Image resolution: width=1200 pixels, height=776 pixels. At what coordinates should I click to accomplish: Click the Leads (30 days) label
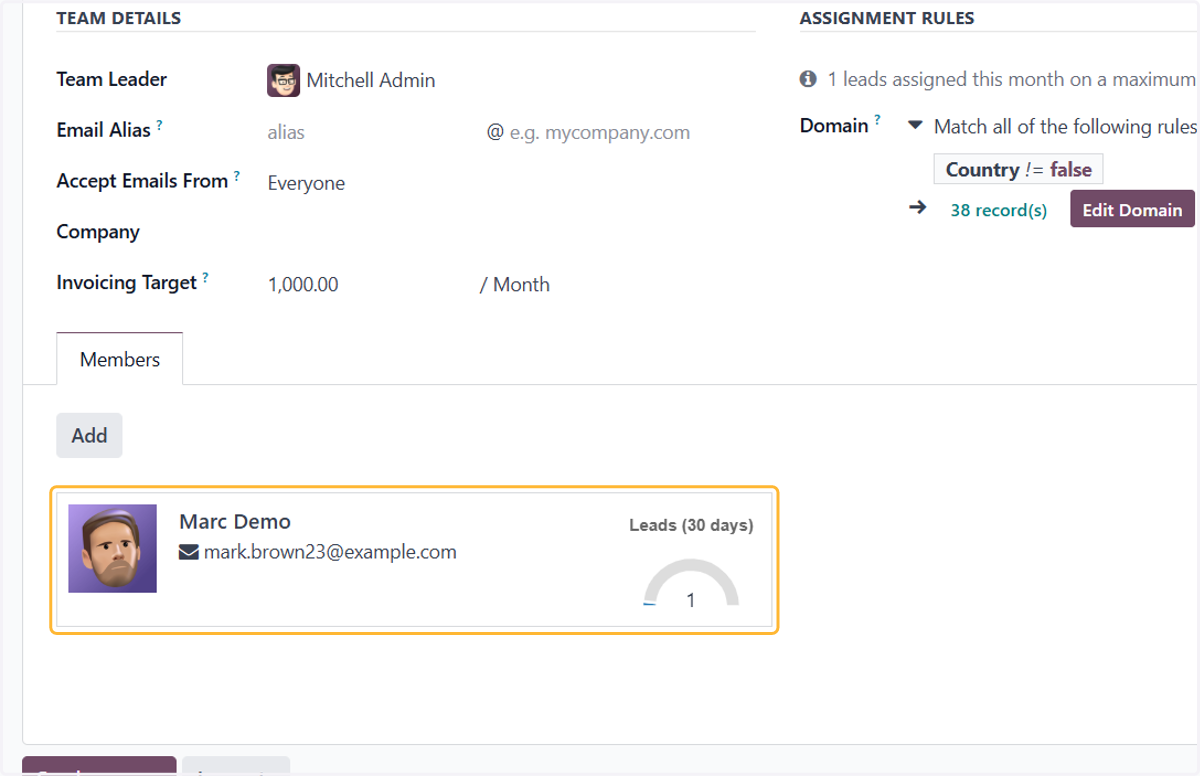pos(691,525)
